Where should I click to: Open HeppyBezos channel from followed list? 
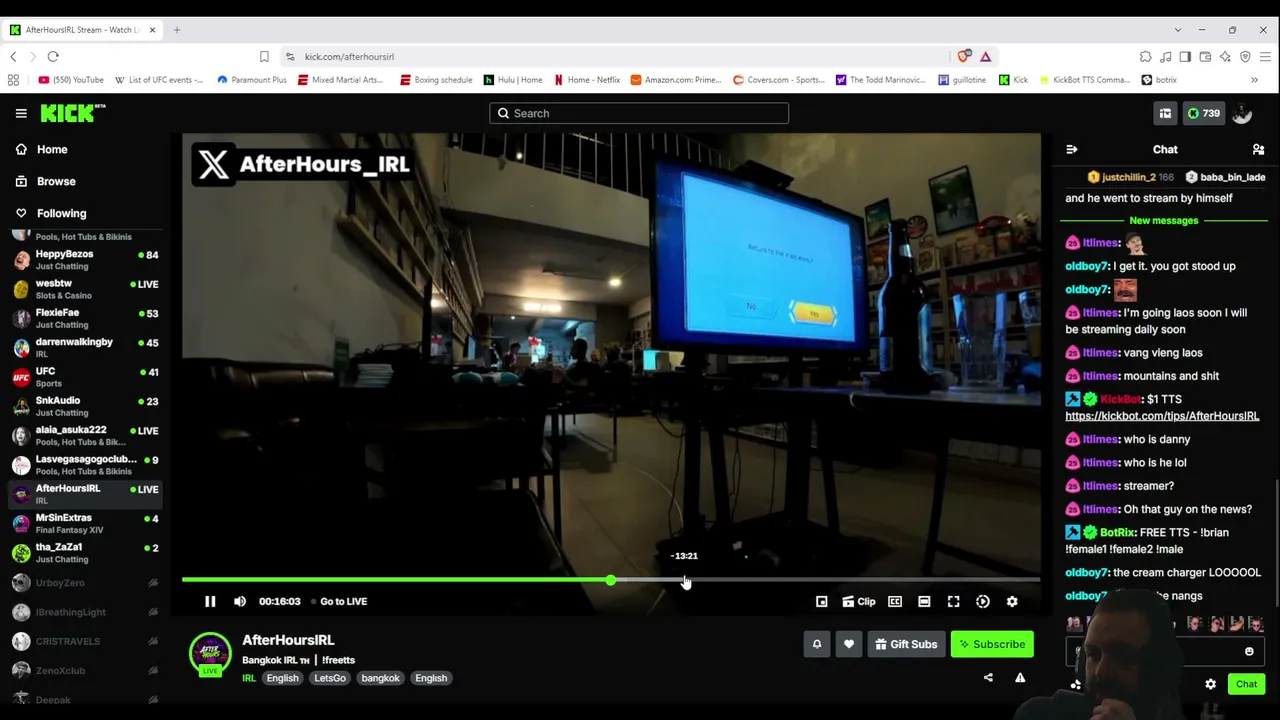click(x=84, y=259)
